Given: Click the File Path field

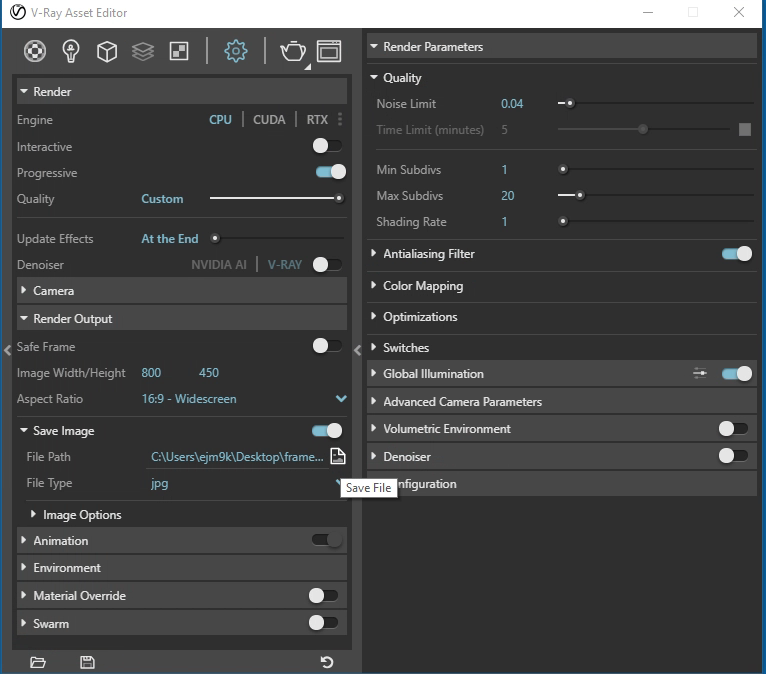Looking at the screenshot, I should click(x=237, y=457).
